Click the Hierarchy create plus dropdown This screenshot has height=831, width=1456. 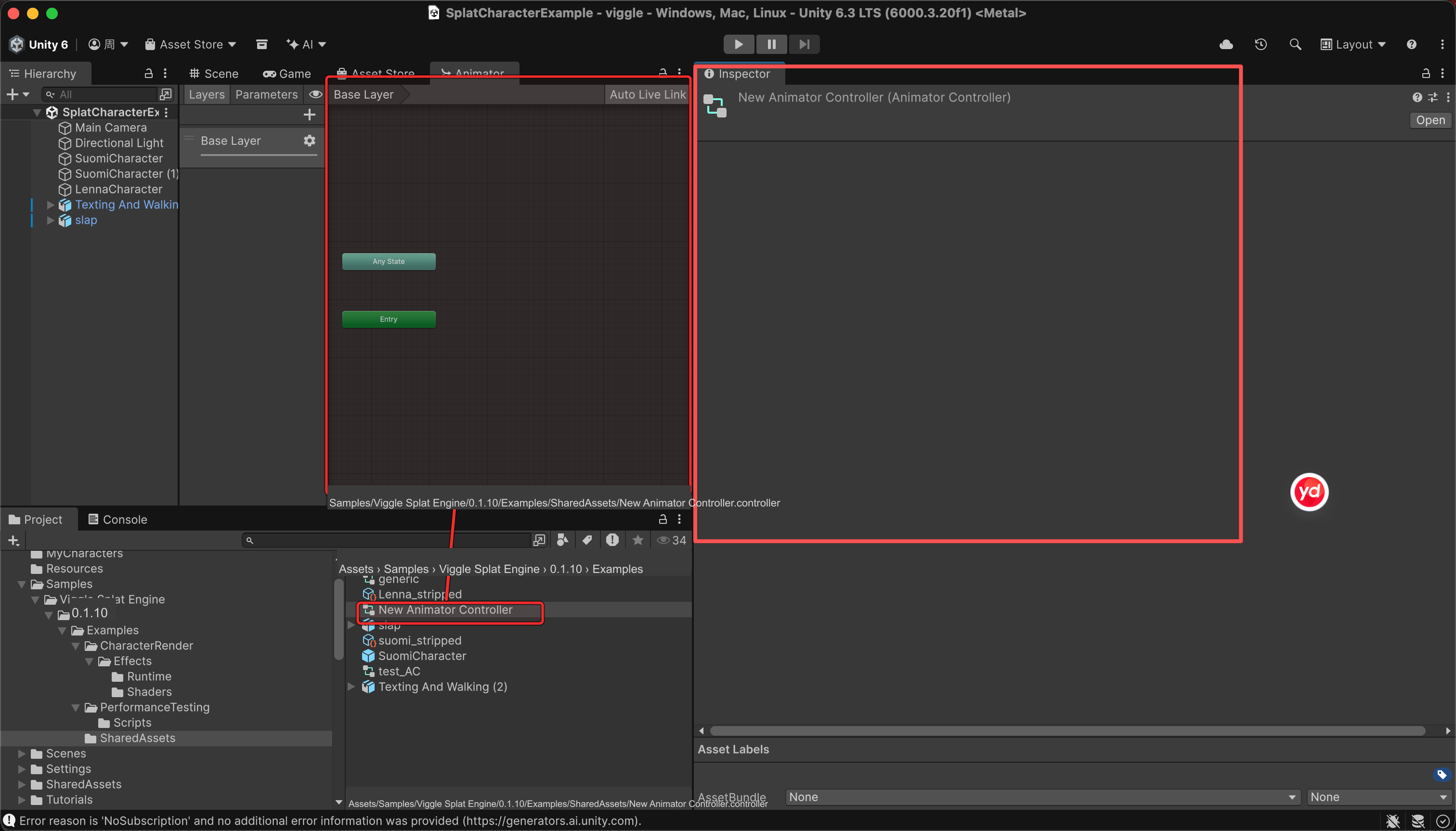tap(18, 94)
